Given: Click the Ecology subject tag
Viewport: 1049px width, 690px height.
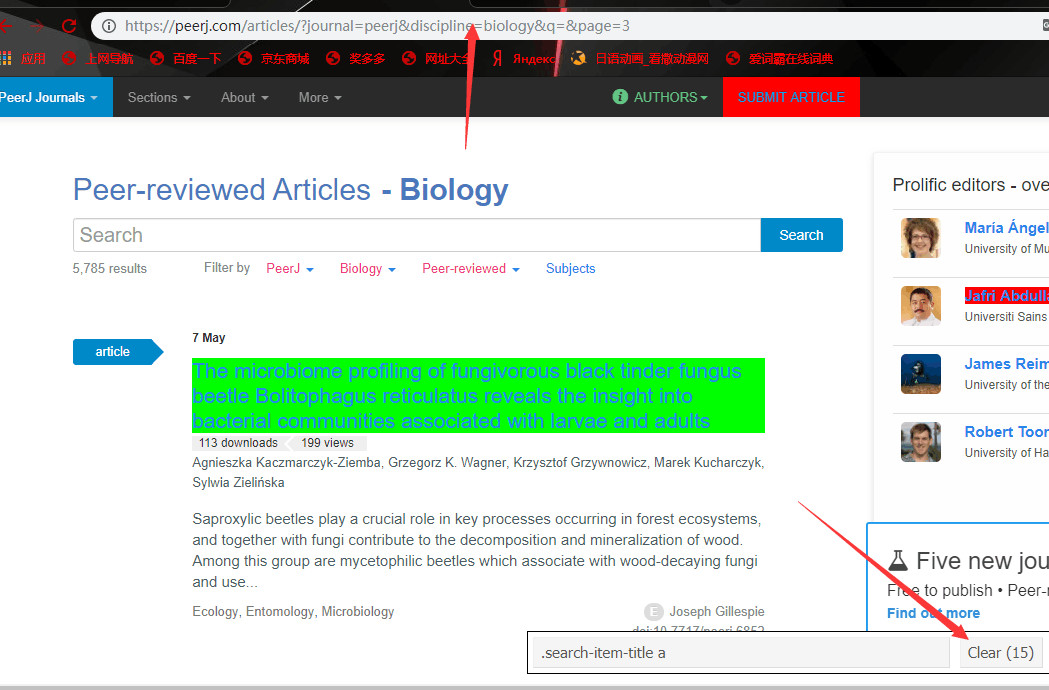Looking at the screenshot, I should coord(215,611).
